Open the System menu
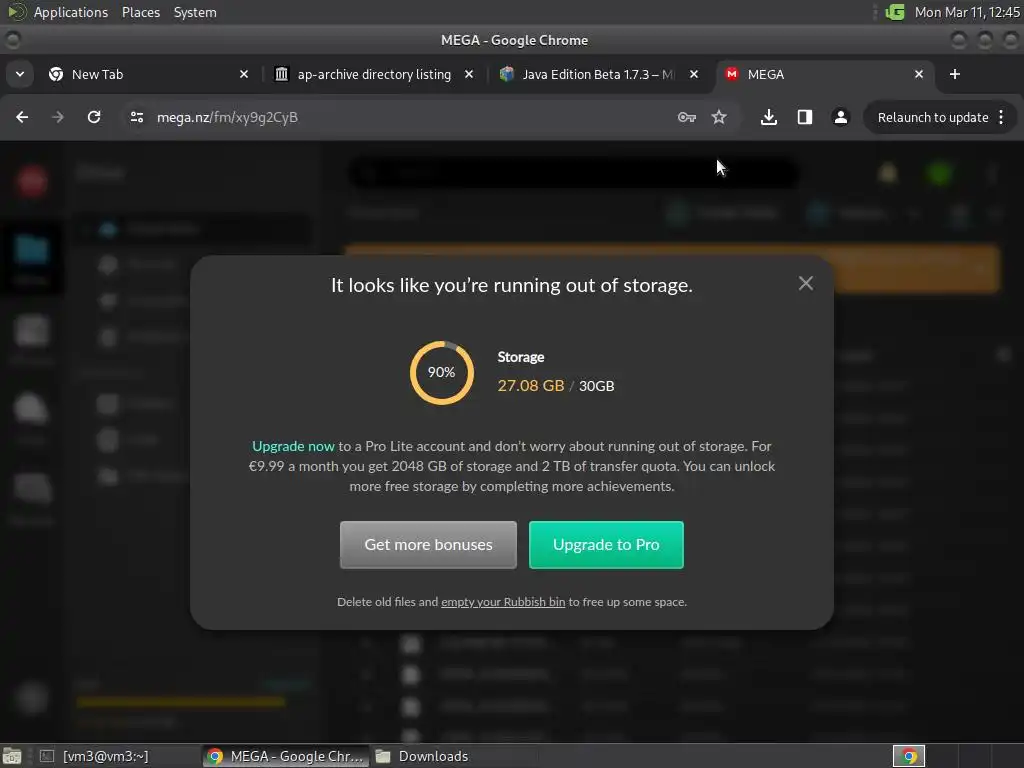The image size is (1024, 768). pos(195,12)
